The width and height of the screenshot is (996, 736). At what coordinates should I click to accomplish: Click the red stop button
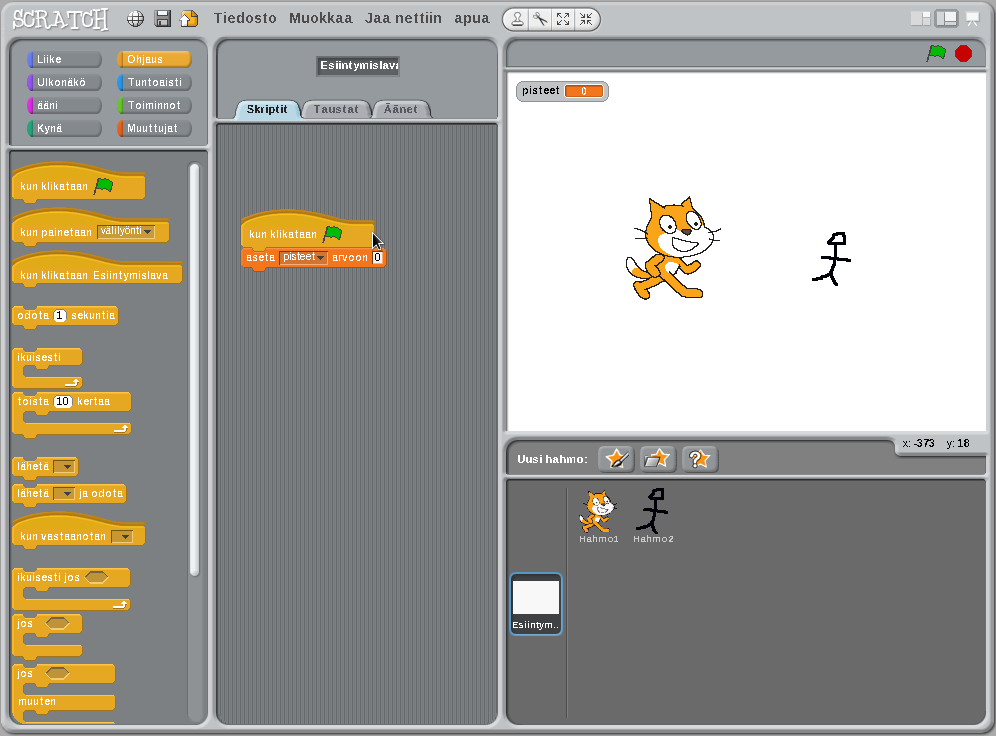964,53
